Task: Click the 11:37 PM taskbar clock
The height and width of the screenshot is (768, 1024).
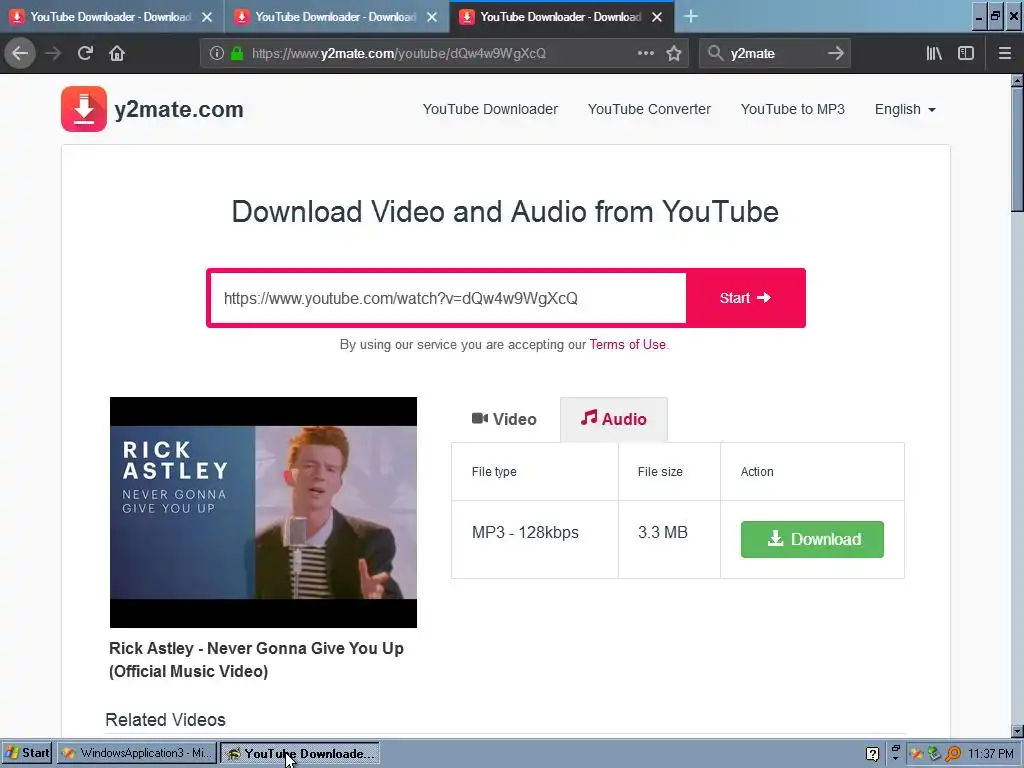Action: 991,754
